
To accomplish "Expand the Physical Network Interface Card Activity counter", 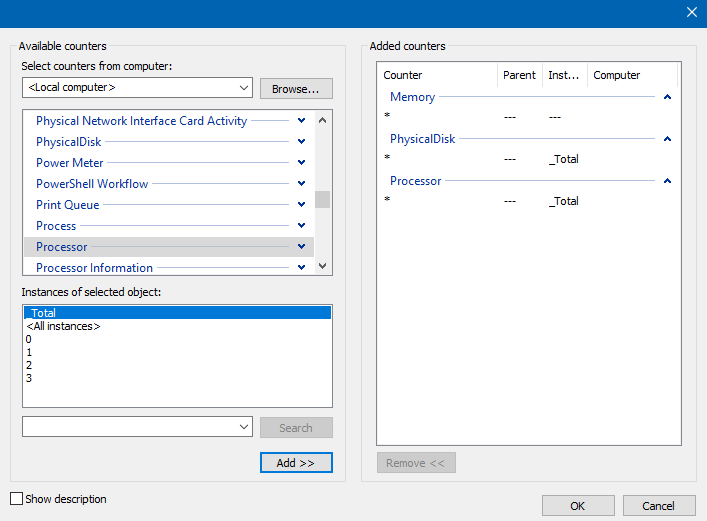I will click(301, 121).
